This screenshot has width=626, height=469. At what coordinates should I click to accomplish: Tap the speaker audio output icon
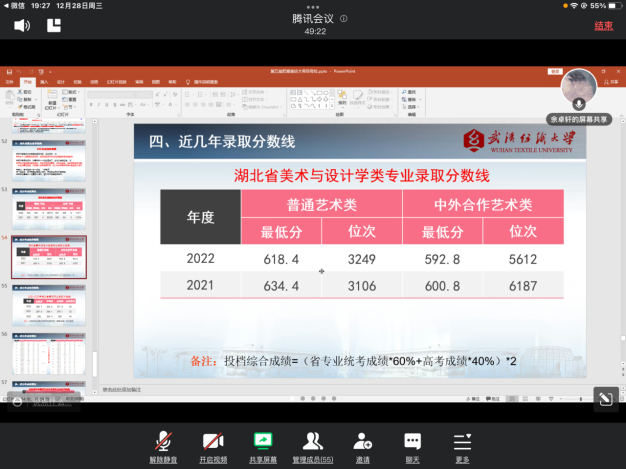pyautogui.click(x=21, y=26)
